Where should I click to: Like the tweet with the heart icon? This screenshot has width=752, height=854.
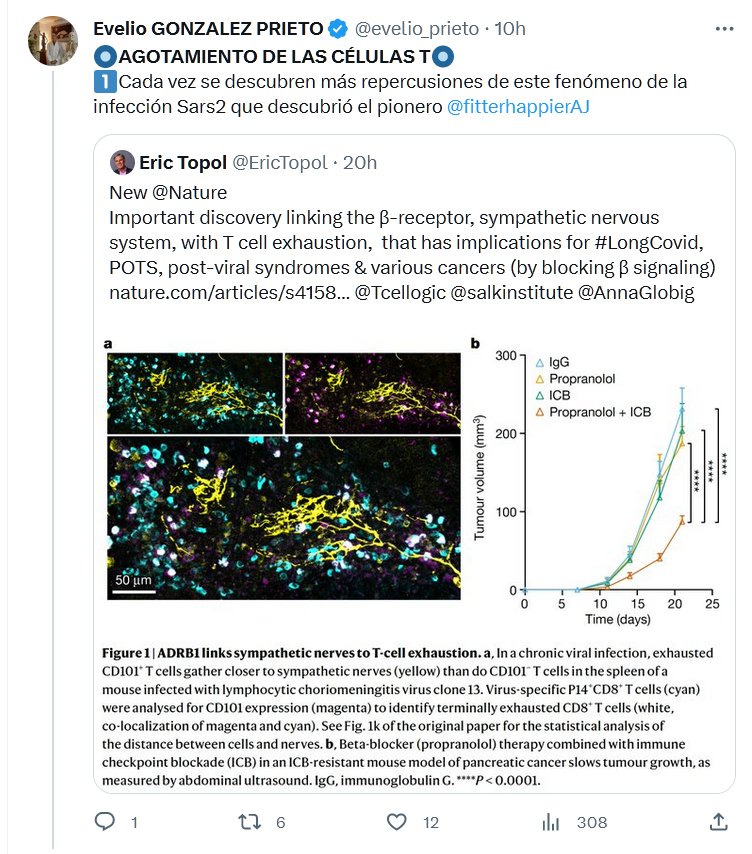click(x=397, y=822)
